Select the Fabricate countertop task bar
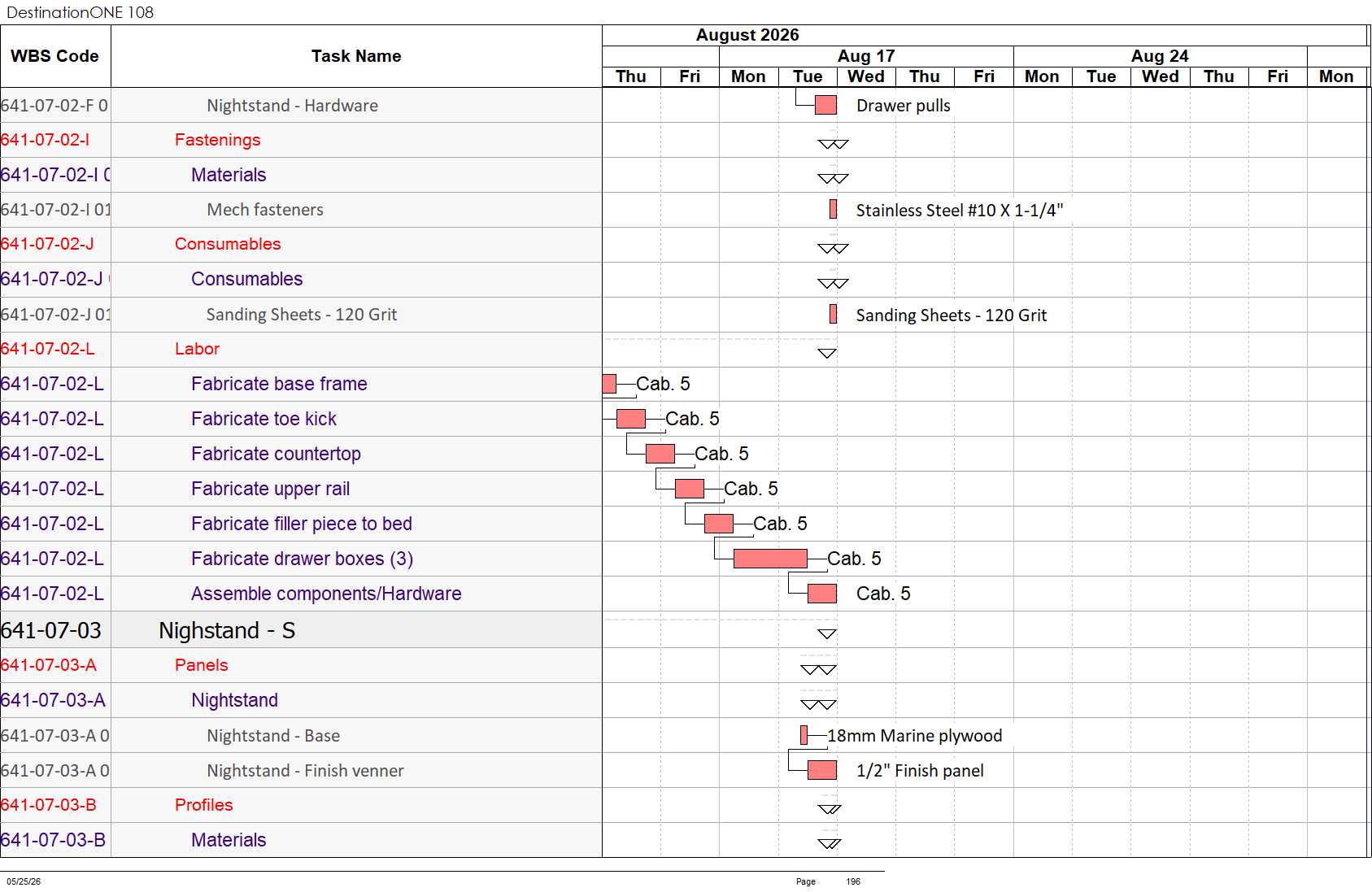Viewport: 1372px width, 892px height. (660, 454)
